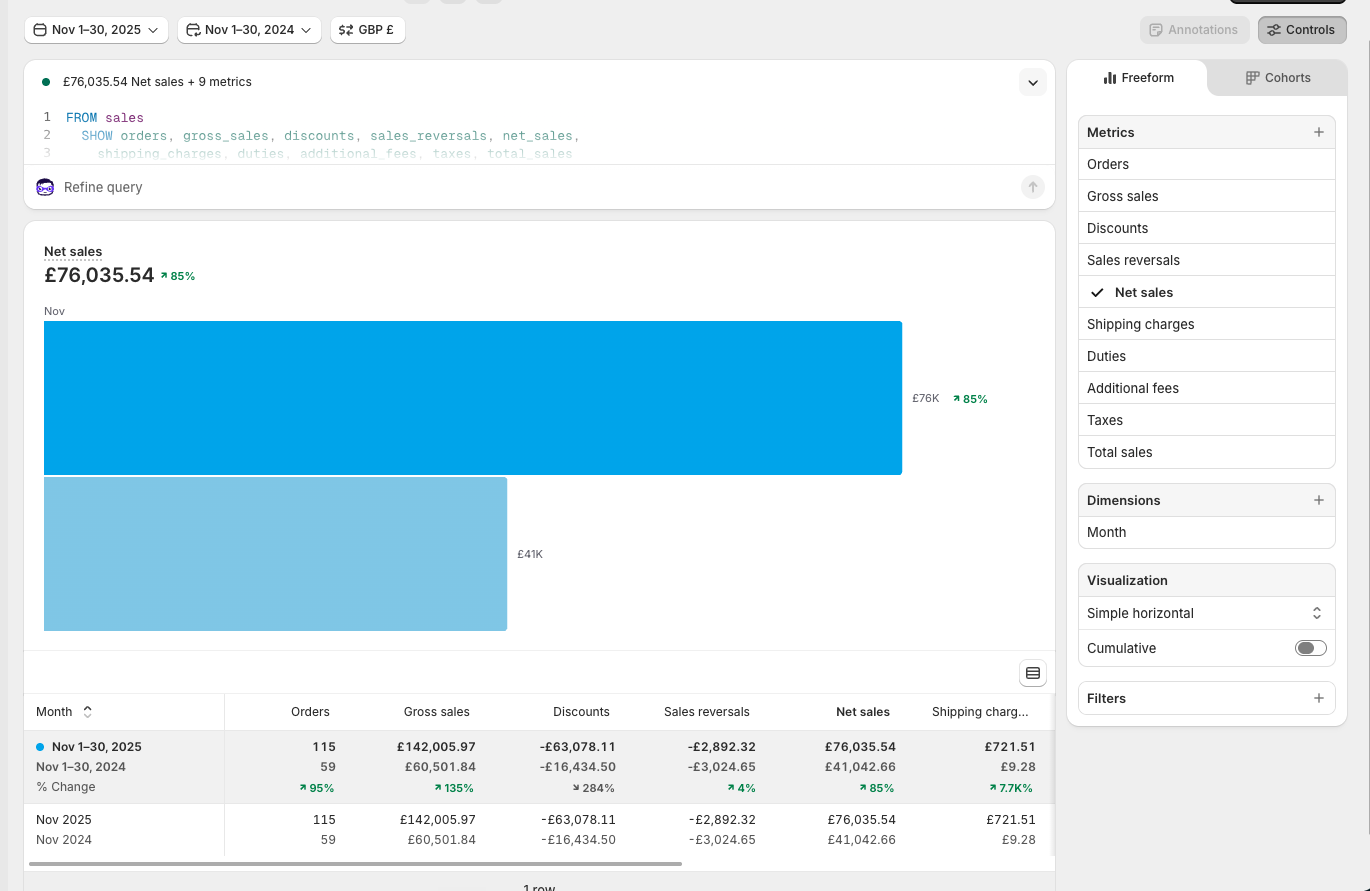Select the Shipping charges metric
Screen dimensions: 1370x891
pos(1207,324)
